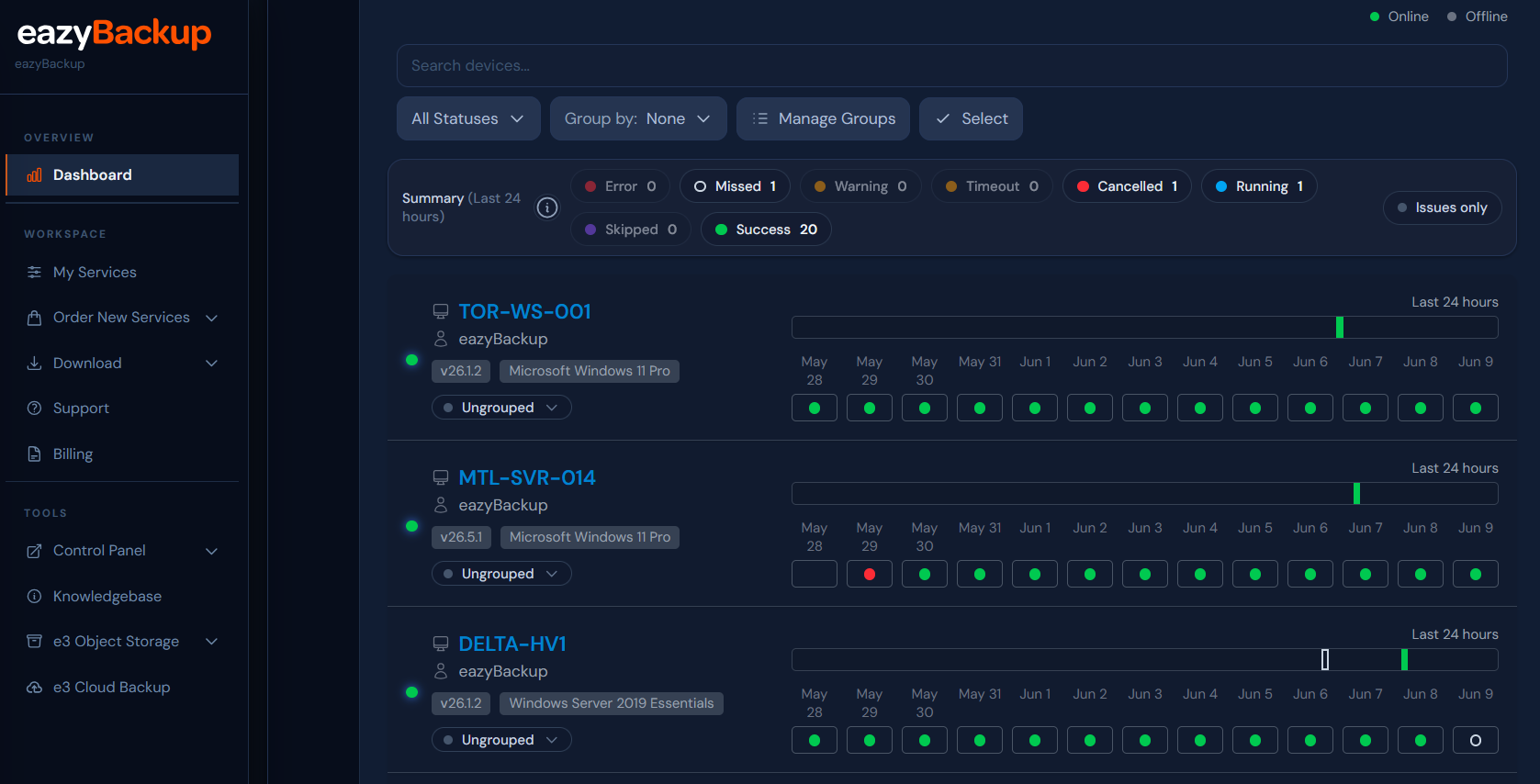Click the Select checkmark icon
This screenshot has height=784, width=1540.
click(x=943, y=118)
